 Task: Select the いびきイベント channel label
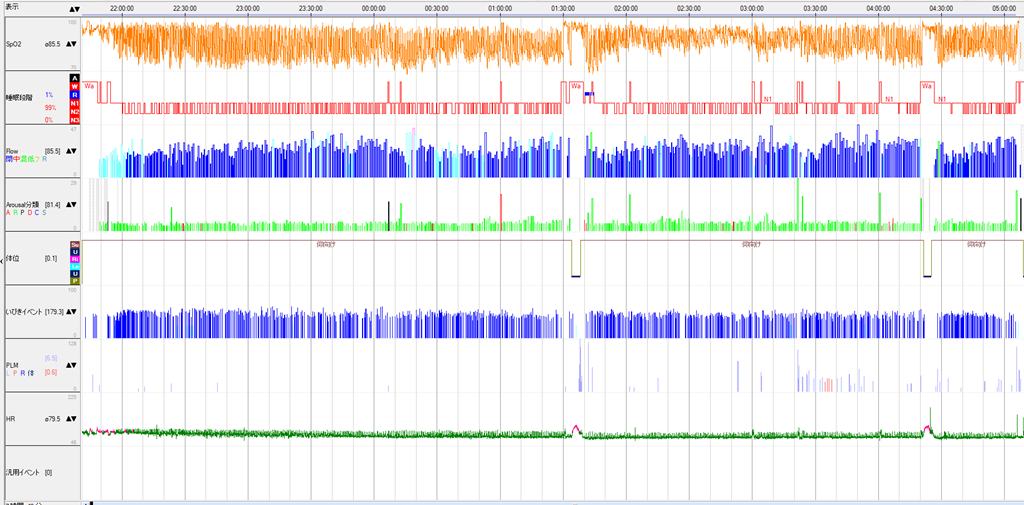pyautogui.click(x=24, y=312)
